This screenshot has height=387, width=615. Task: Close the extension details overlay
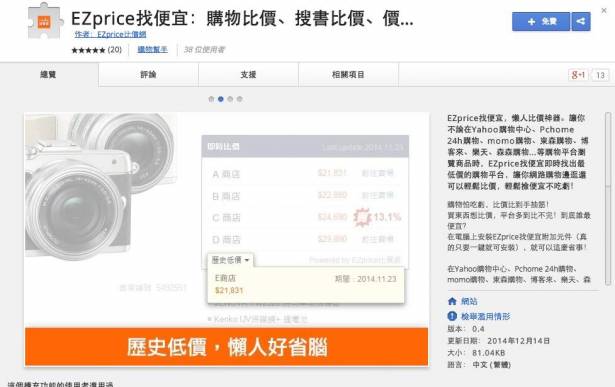pos(604,11)
